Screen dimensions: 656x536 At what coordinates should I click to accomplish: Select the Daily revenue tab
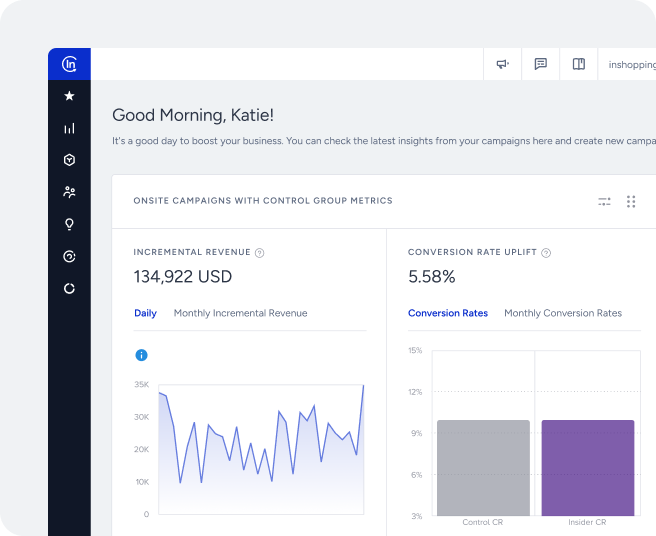(145, 313)
